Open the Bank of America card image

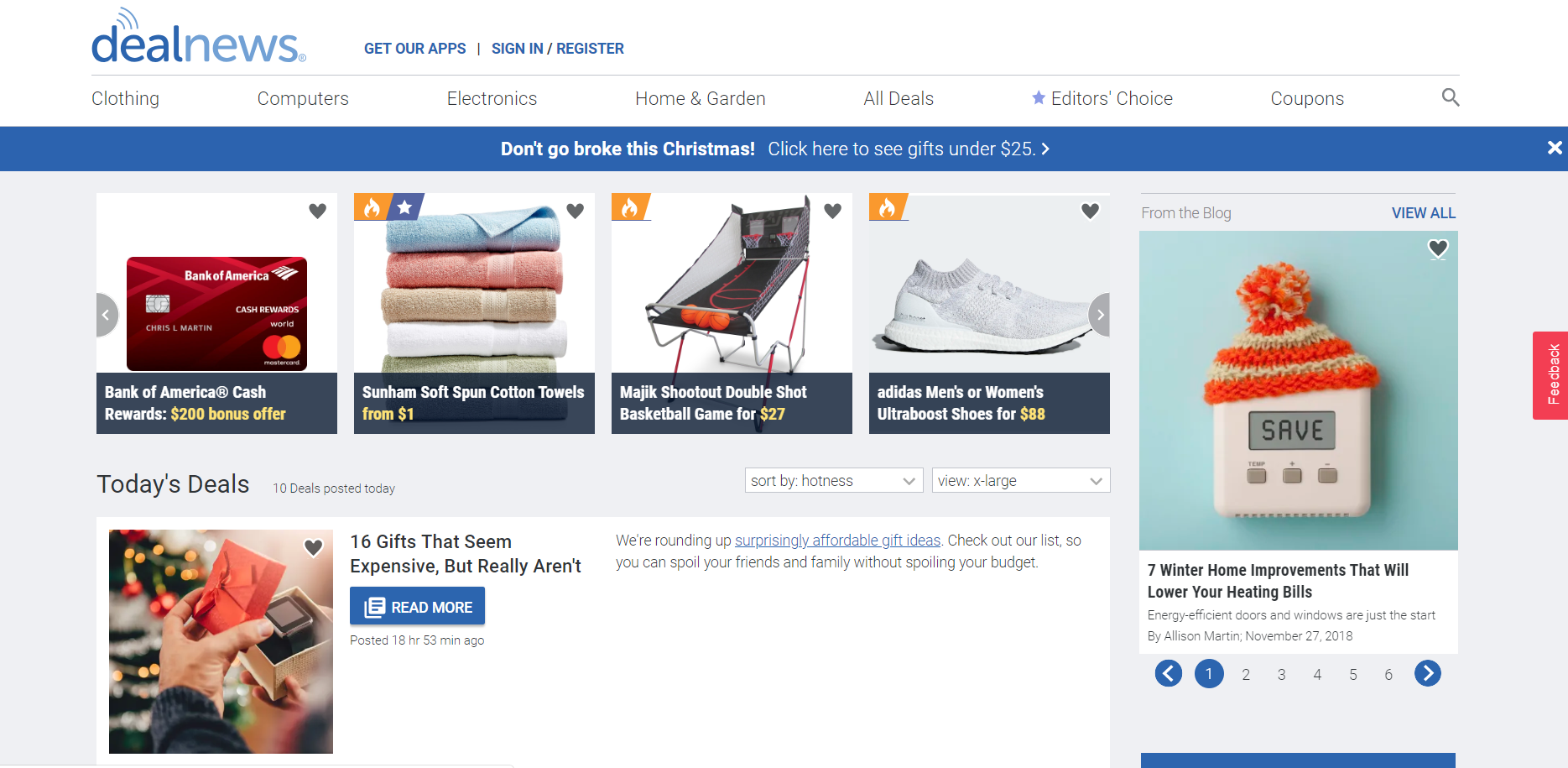(x=216, y=313)
